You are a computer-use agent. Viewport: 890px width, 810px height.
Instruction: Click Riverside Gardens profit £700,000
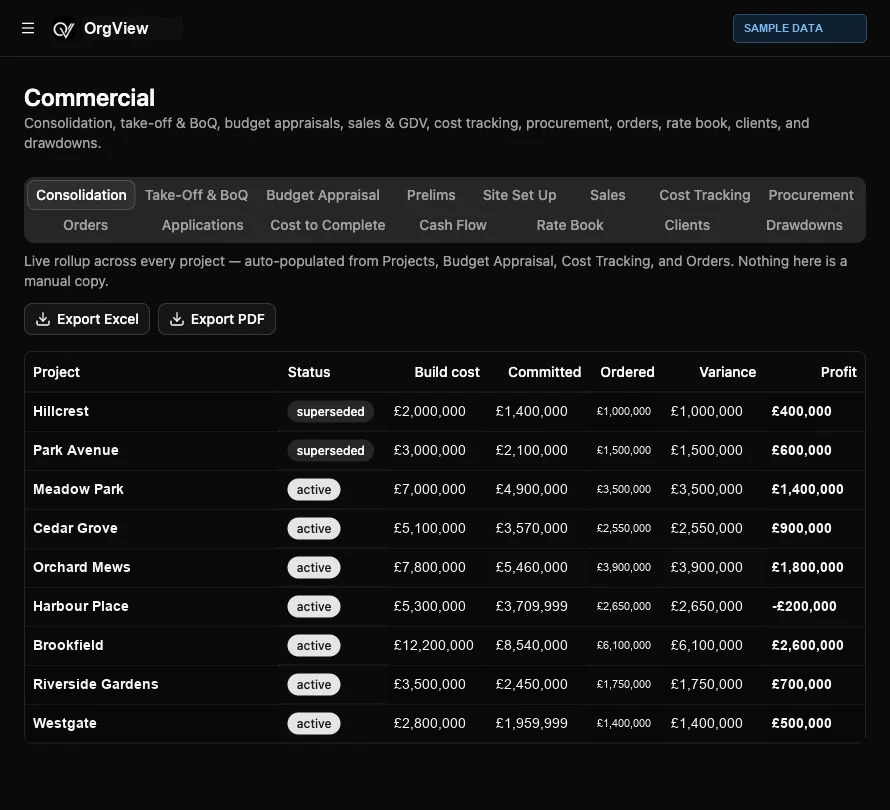click(x=801, y=685)
